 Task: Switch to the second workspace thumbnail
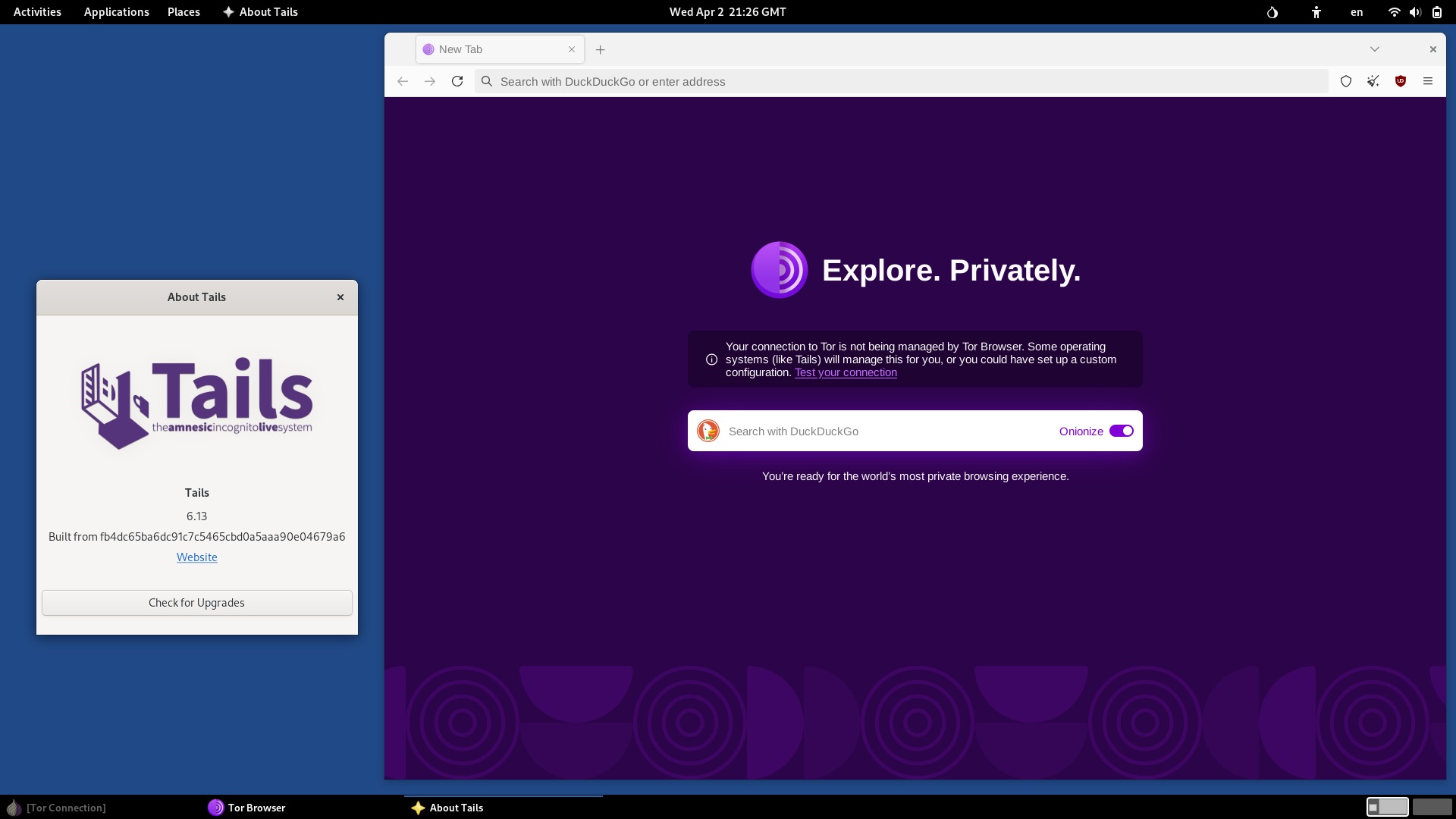(x=1432, y=807)
